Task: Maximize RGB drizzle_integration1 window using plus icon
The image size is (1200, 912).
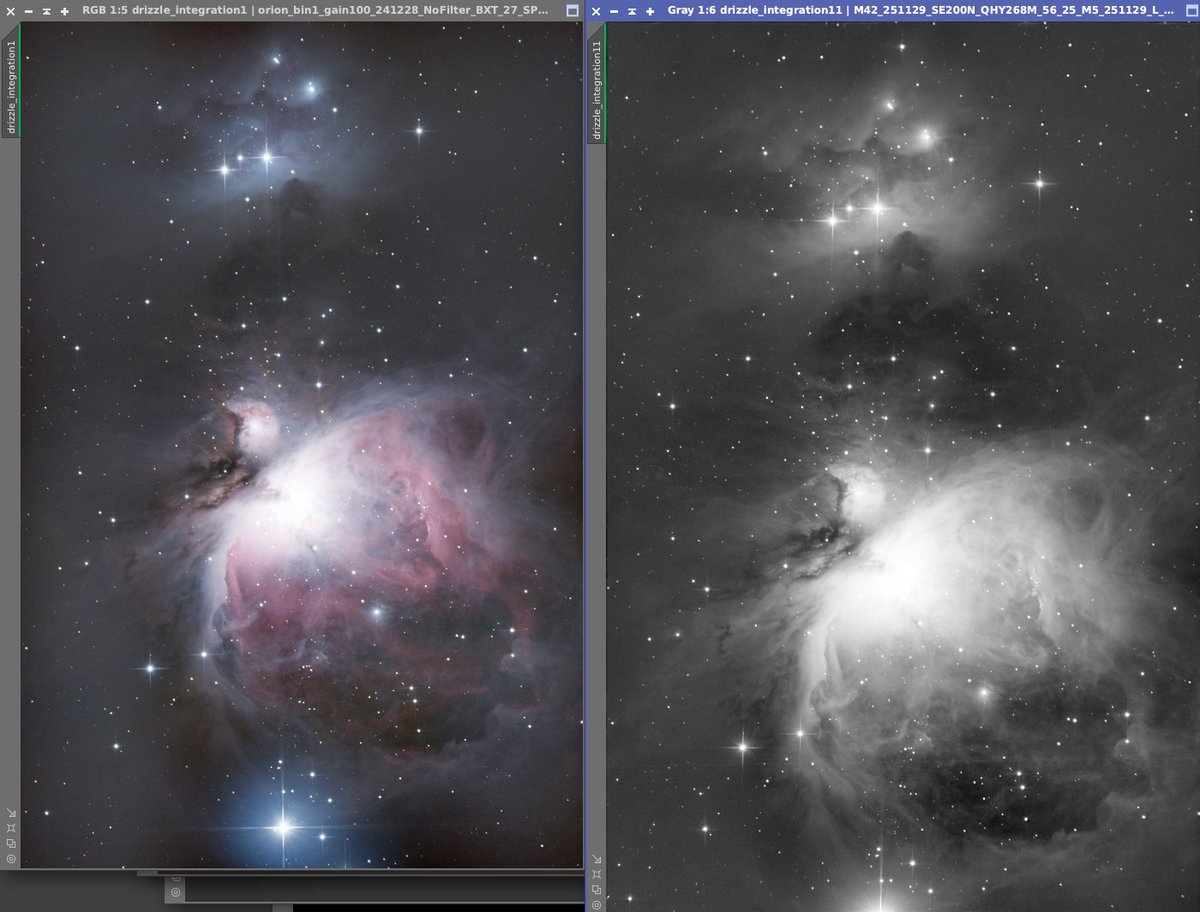Action: pyautogui.click(x=65, y=12)
